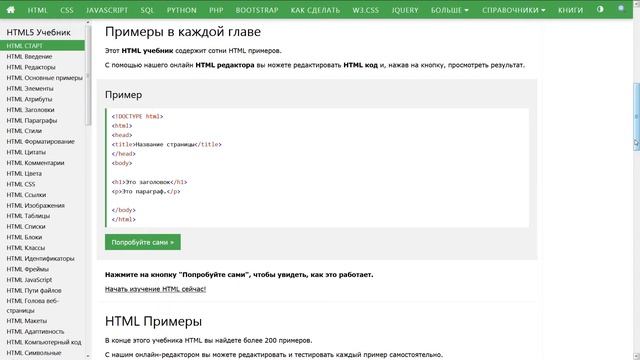Open the CSS top menu item
Viewport: 640px width, 360px height.
tap(67, 10)
